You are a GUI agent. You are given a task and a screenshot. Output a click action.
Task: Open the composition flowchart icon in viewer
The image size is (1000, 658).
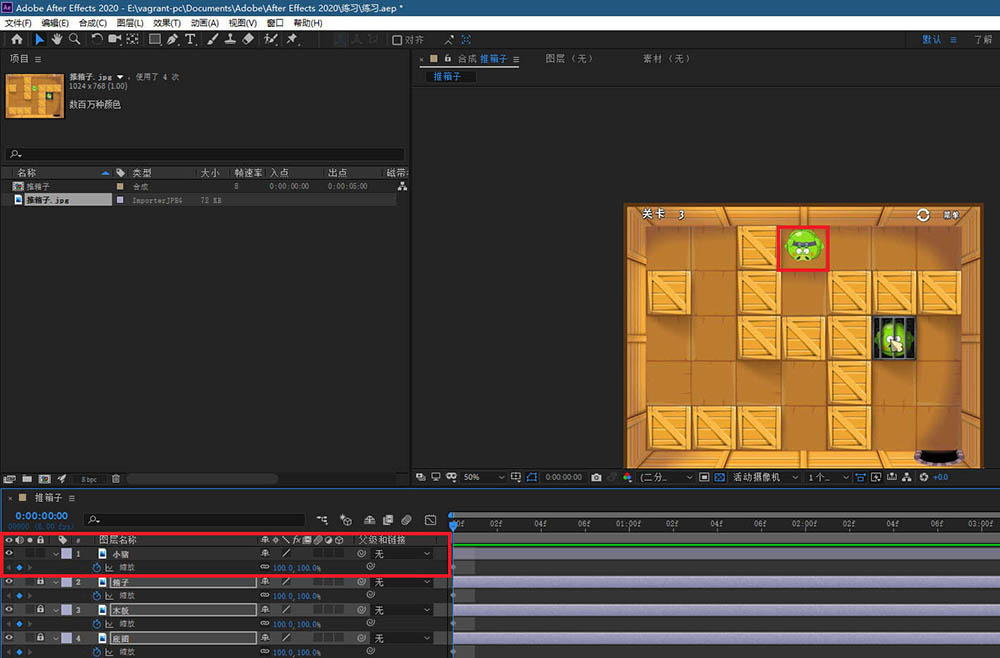point(906,477)
